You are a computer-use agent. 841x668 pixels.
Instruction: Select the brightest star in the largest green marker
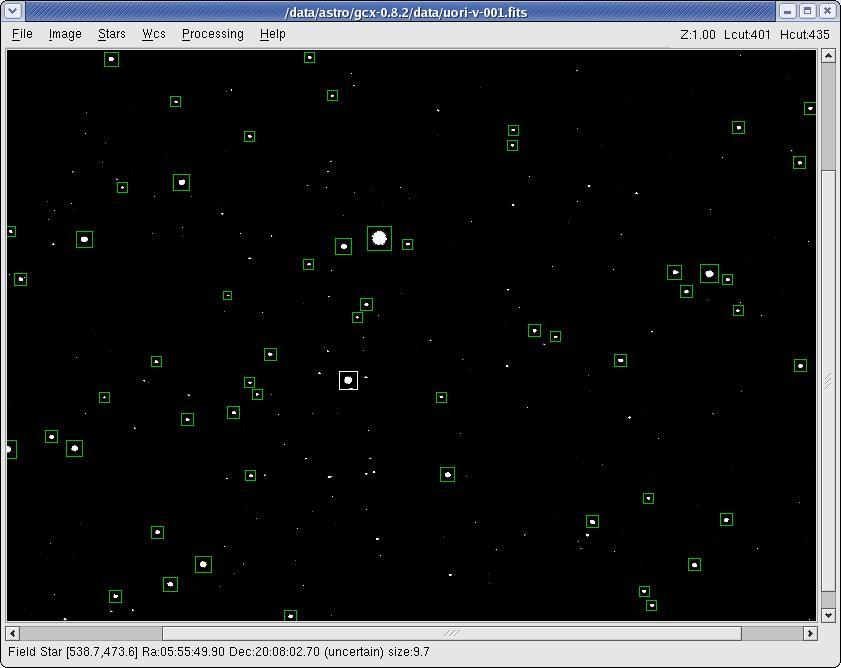pos(379,238)
